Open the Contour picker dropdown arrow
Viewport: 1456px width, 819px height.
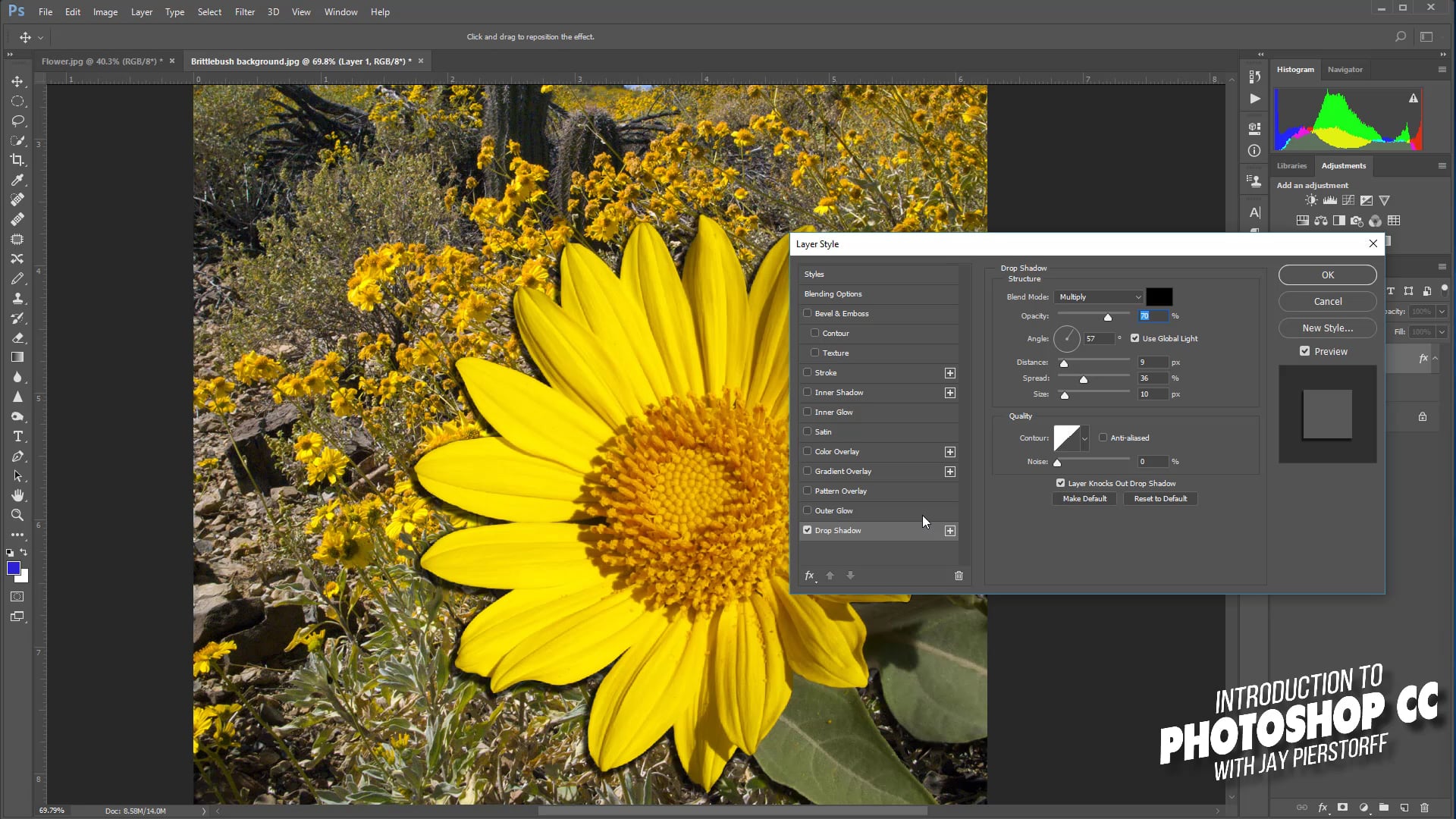1084,438
